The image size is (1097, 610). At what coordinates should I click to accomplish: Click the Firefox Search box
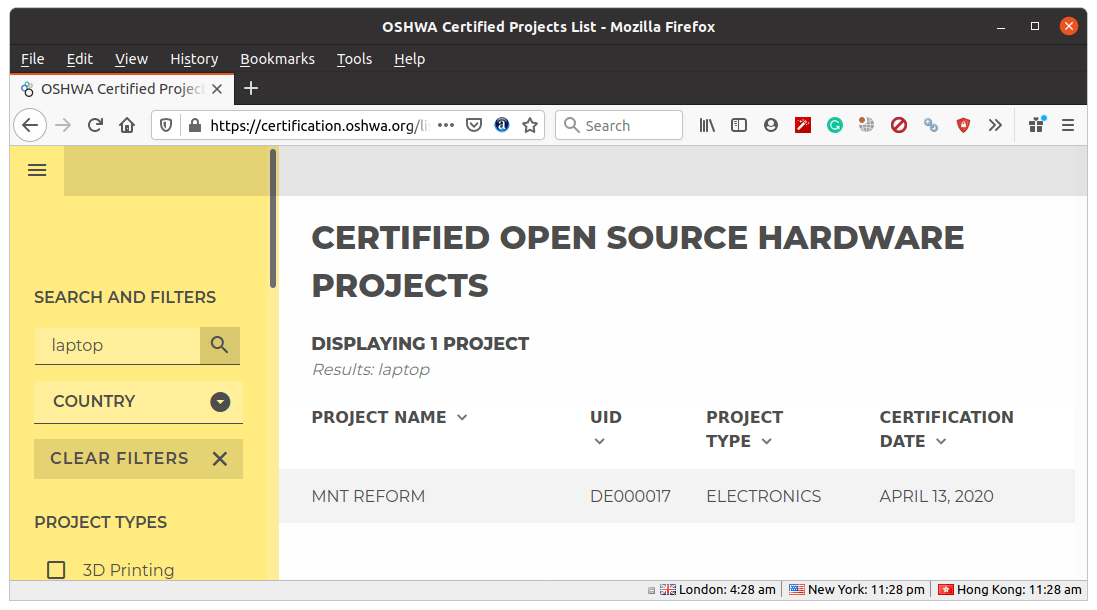[x=618, y=125]
